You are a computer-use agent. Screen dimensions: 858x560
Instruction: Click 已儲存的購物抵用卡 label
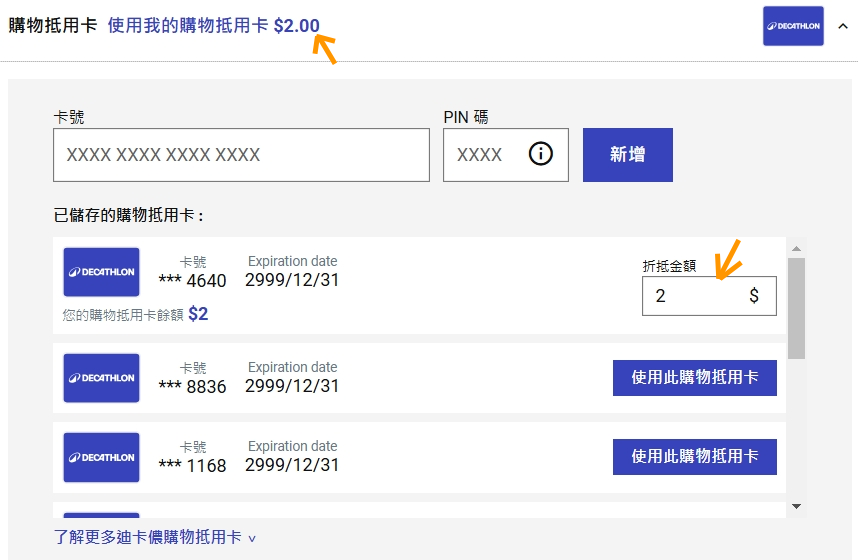click(x=129, y=215)
